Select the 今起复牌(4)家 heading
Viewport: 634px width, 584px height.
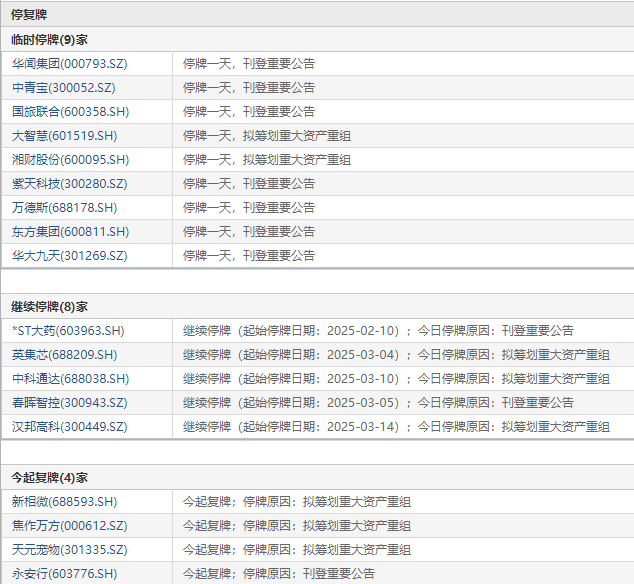pyautogui.click(x=49, y=478)
